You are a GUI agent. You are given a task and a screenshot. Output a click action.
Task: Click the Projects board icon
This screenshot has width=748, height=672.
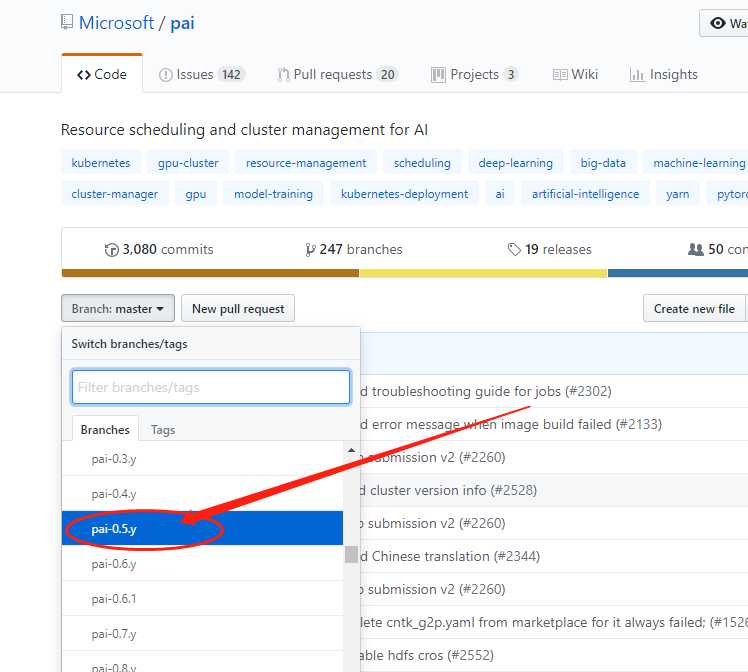click(x=438, y=75)
